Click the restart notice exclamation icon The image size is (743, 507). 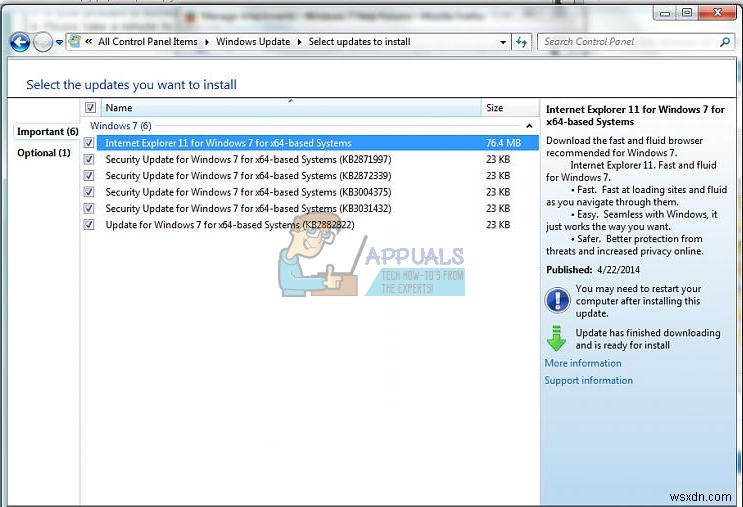tap(557, 300)
